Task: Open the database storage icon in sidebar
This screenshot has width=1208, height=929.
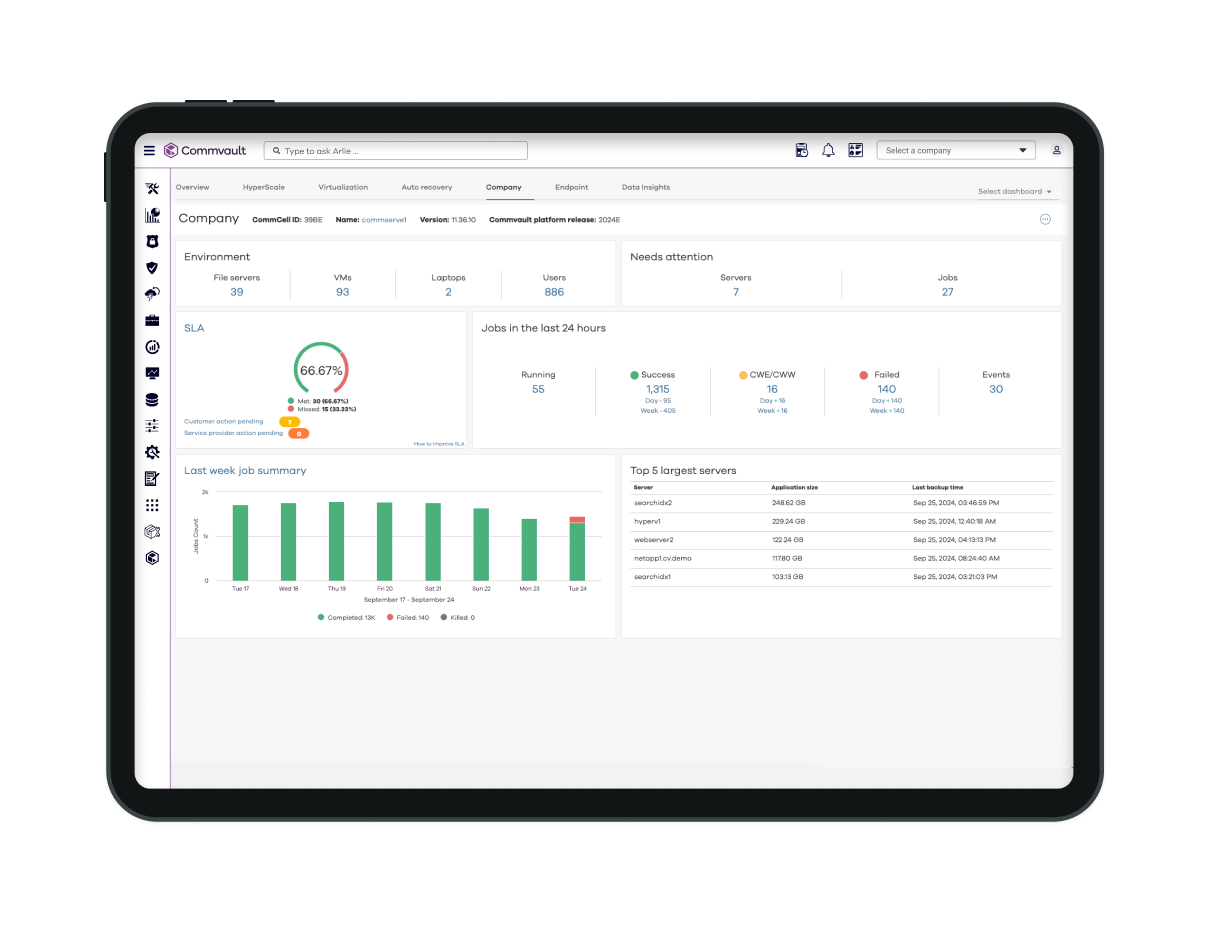Action: 152,400
